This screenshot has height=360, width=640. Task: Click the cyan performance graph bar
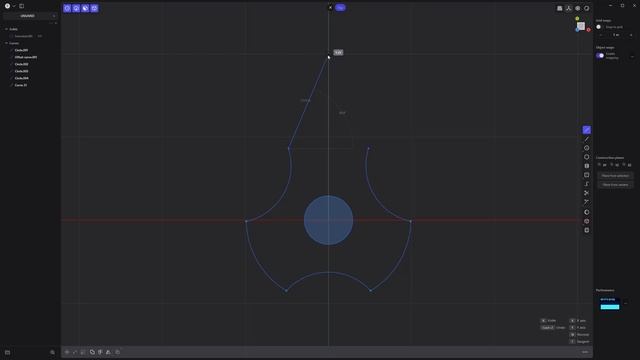[610, 307]
